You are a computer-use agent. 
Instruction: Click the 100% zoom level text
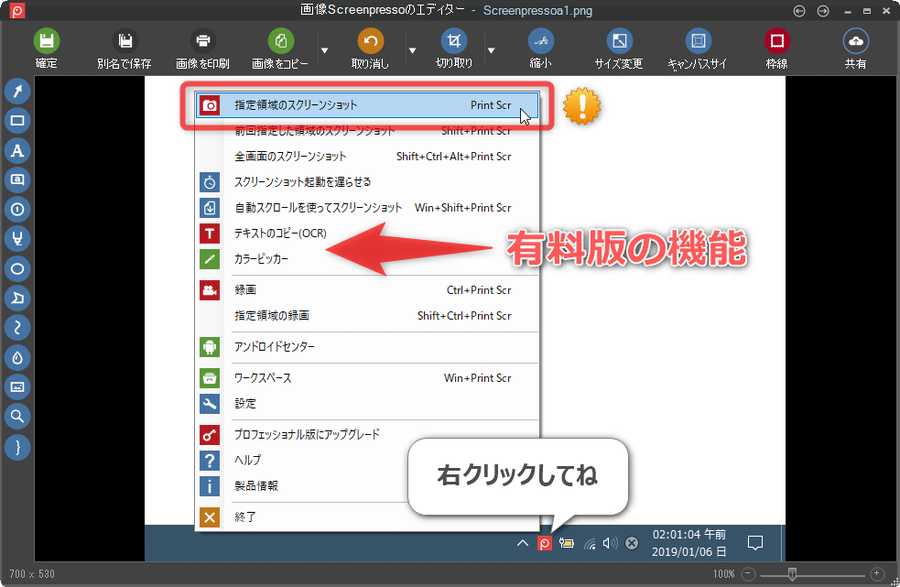pyautogui.click(x=724, y=574)
